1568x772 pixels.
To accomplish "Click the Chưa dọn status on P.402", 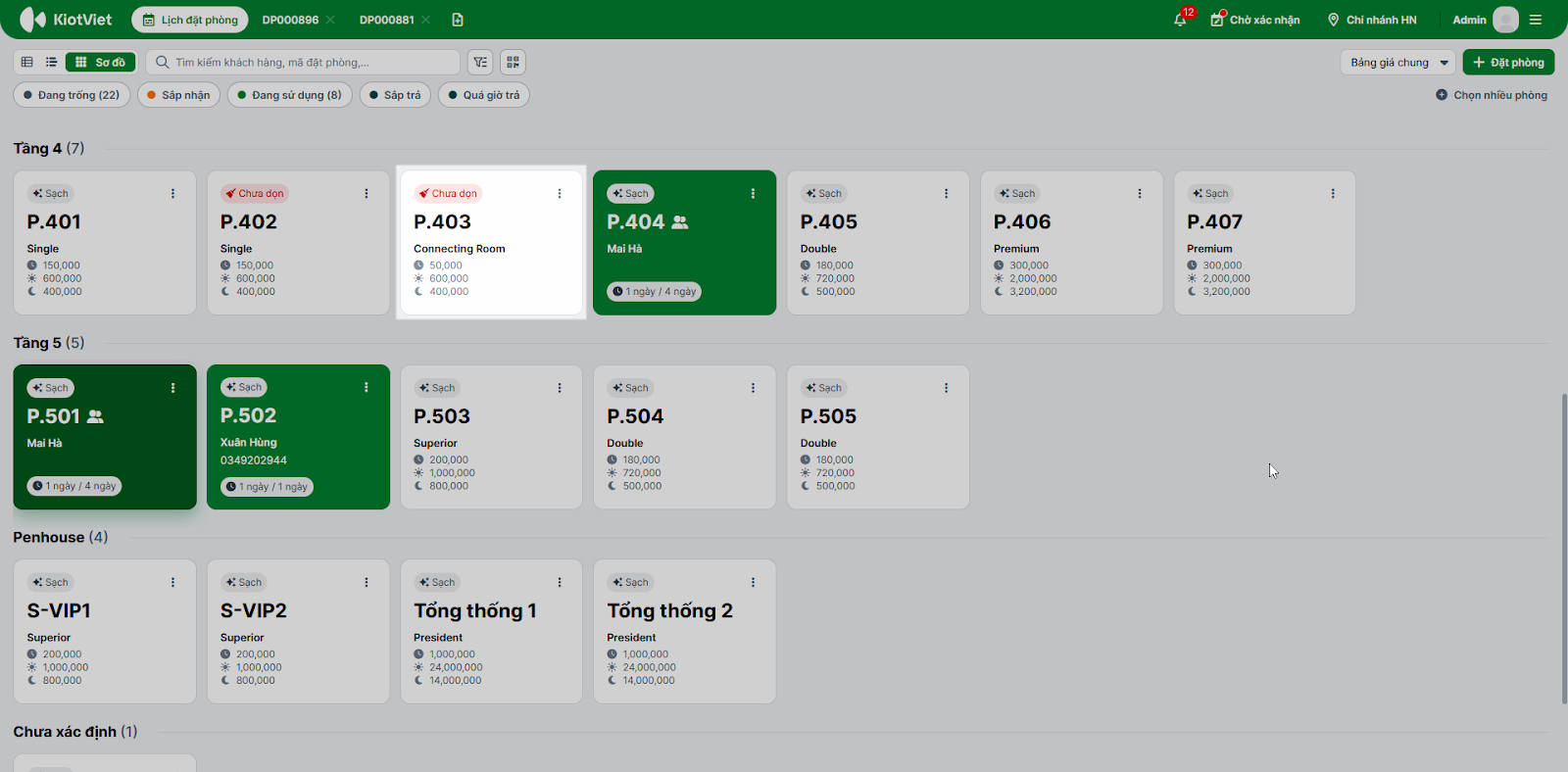I will click(x=255, y=193).
